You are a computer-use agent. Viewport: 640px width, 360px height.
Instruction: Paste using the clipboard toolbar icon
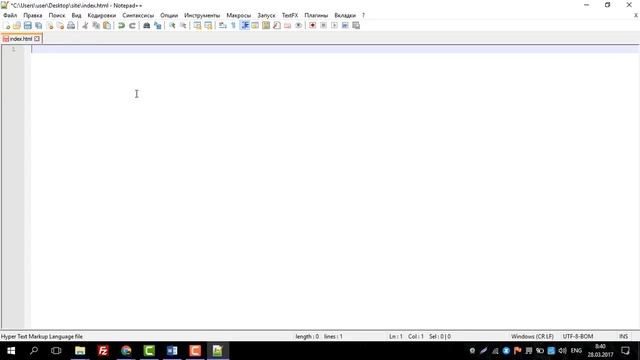coord(107,25)
